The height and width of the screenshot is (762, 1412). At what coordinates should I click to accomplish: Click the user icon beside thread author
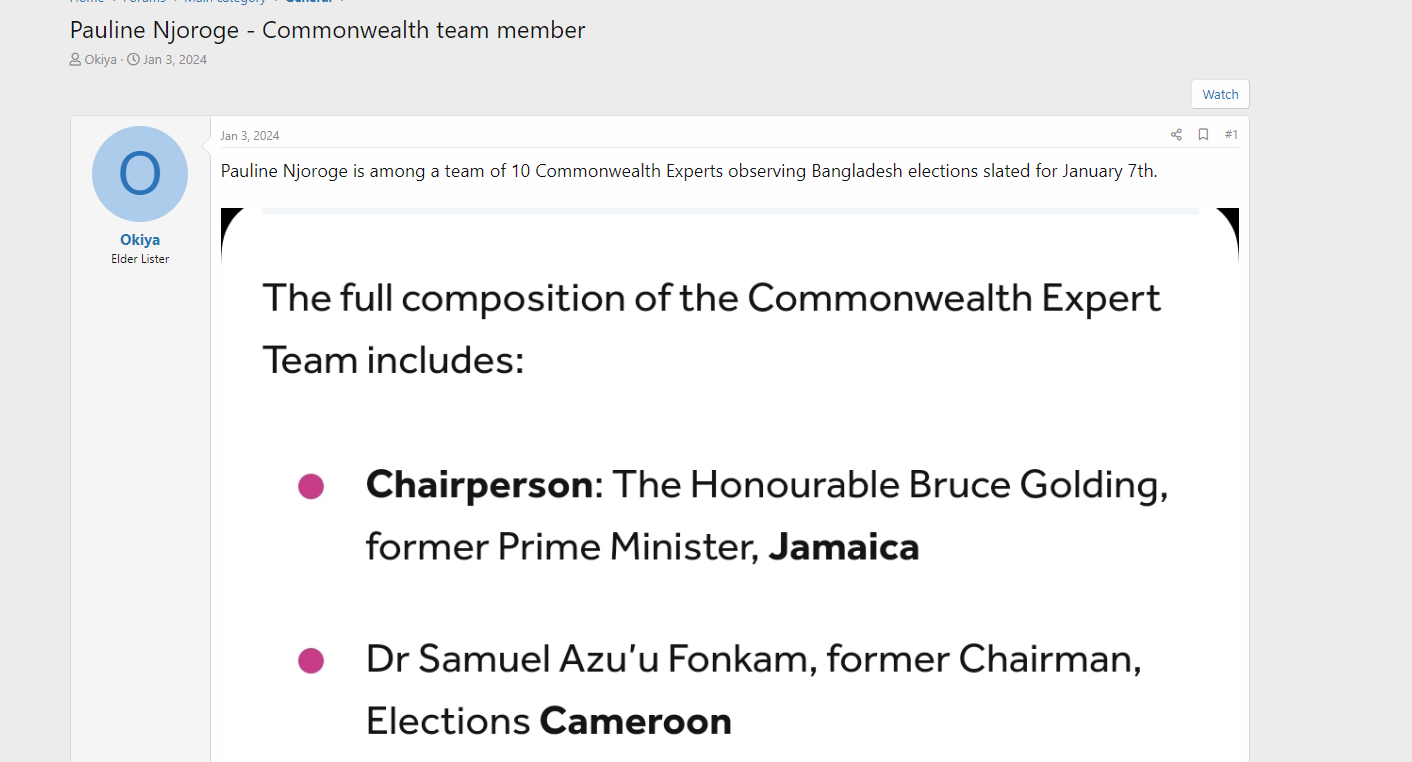76,60
